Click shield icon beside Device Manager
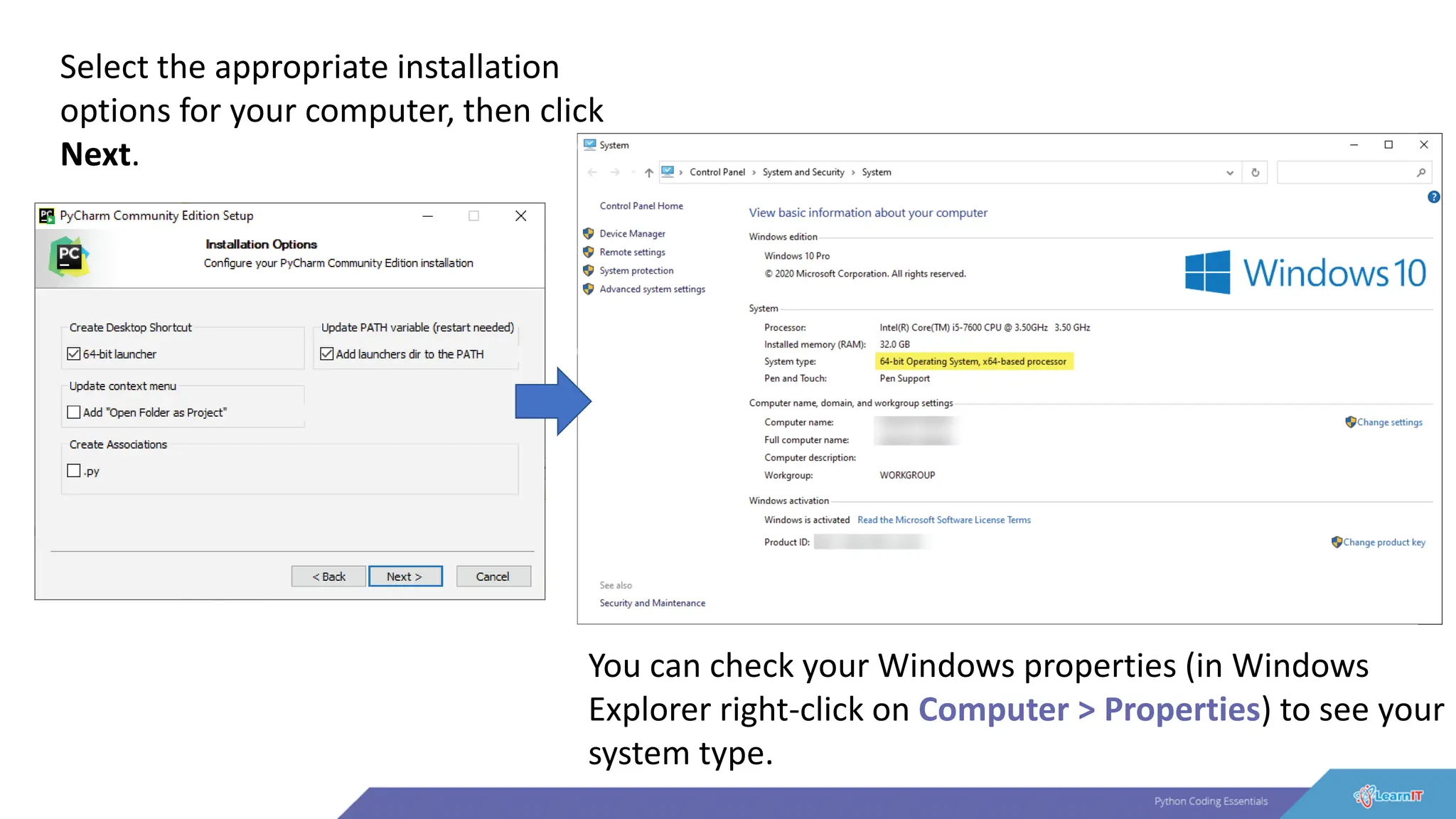This screenshot has height=819, width=1456. tap(589, 233)
